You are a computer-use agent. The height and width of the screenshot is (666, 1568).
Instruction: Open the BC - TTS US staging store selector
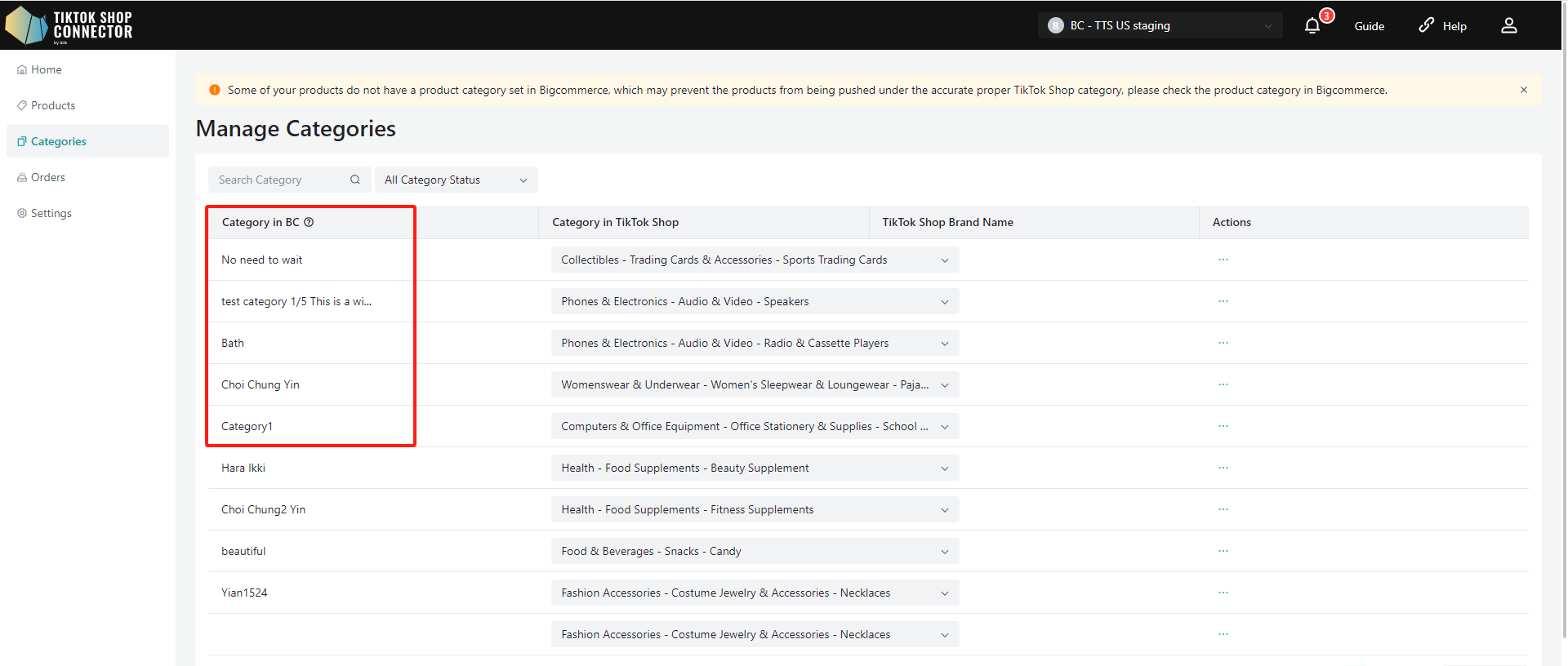(1160, 25)
